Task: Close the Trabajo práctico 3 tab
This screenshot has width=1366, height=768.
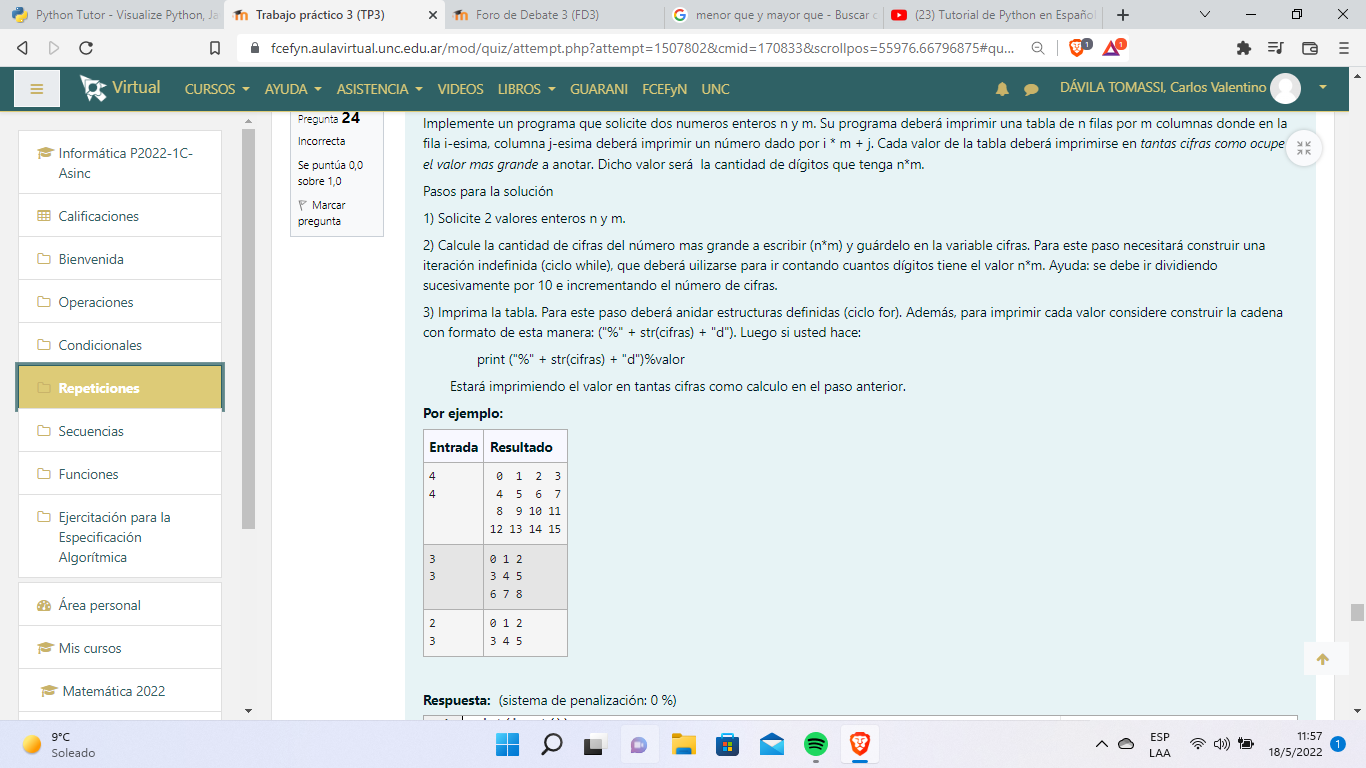Action: (x=432, y=15)
